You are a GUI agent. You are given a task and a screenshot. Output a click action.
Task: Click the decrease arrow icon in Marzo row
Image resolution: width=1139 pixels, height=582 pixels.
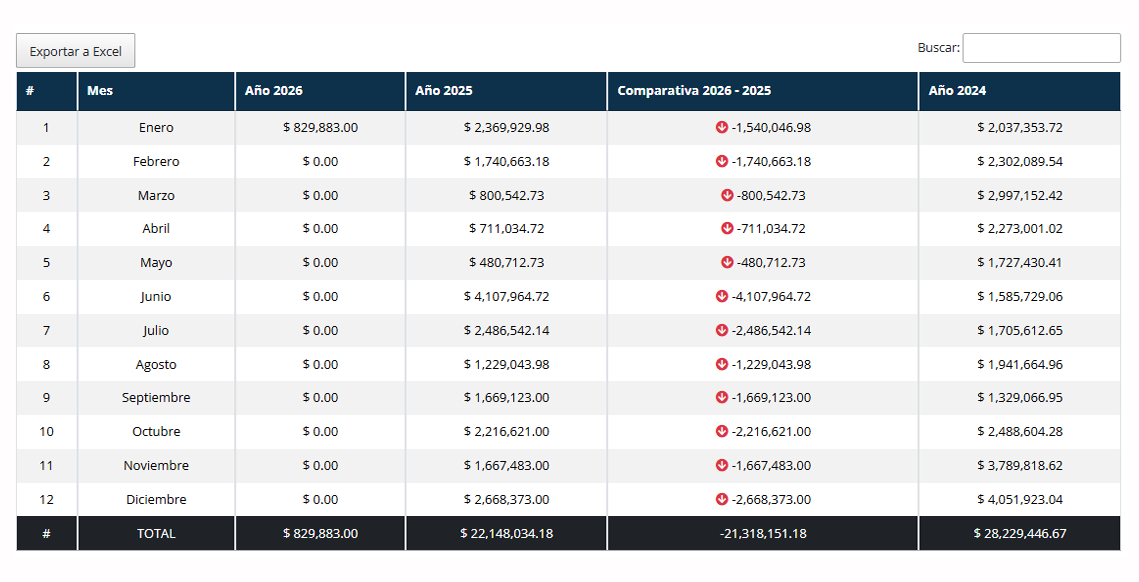point(727,195)
